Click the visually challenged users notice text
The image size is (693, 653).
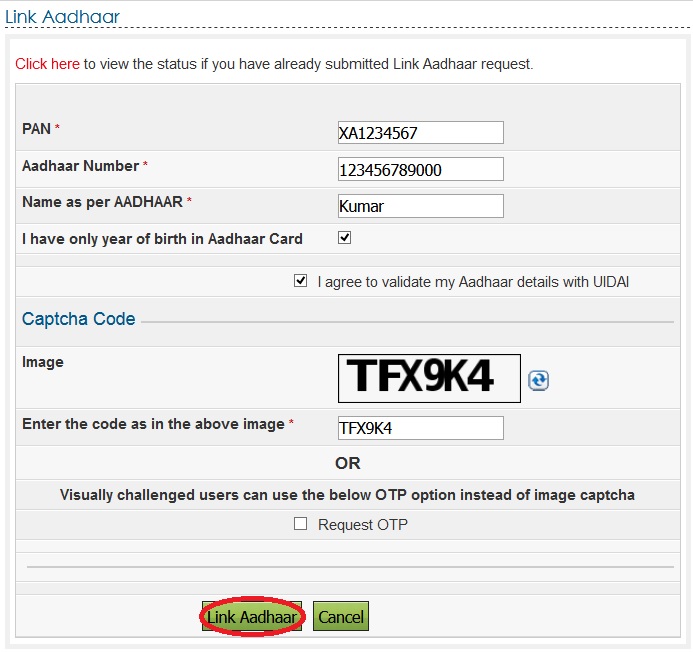[x=347, y=495]
